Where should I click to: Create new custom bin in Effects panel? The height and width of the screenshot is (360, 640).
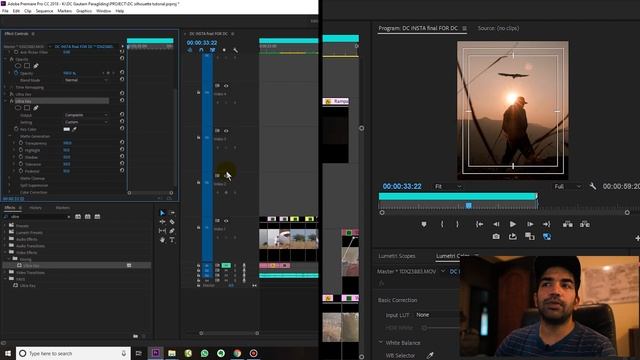click(x=136, y=336)
